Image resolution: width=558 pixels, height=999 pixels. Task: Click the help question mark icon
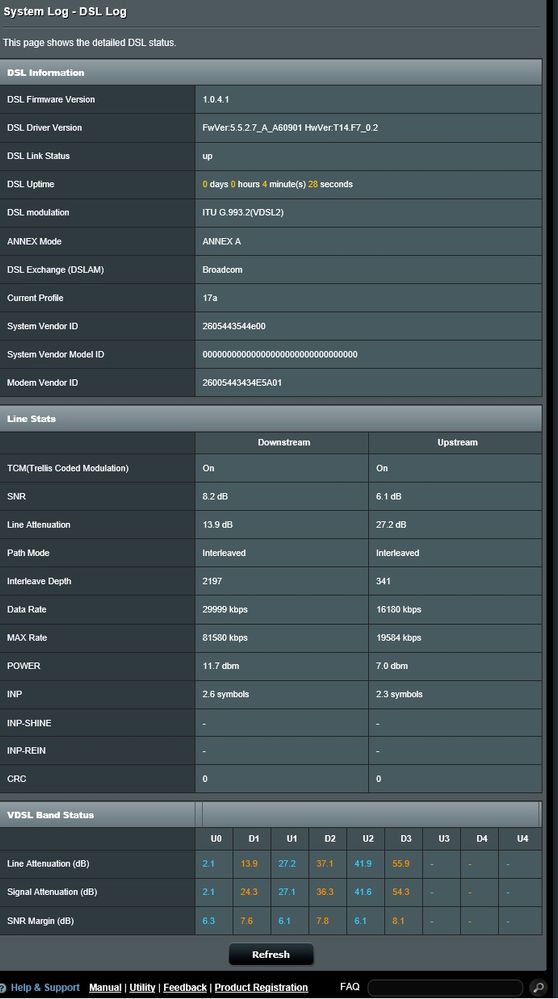click(x=3, y=988)
